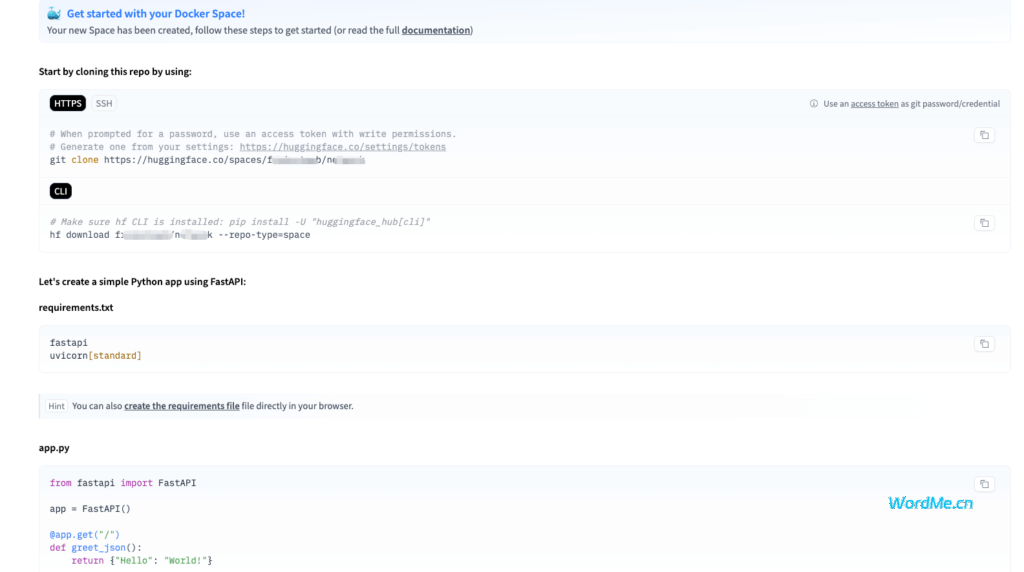The height and width of the screenshot is (572, 1024).
Task: Copy the hf download CLI command
Action: click(984, 223)
